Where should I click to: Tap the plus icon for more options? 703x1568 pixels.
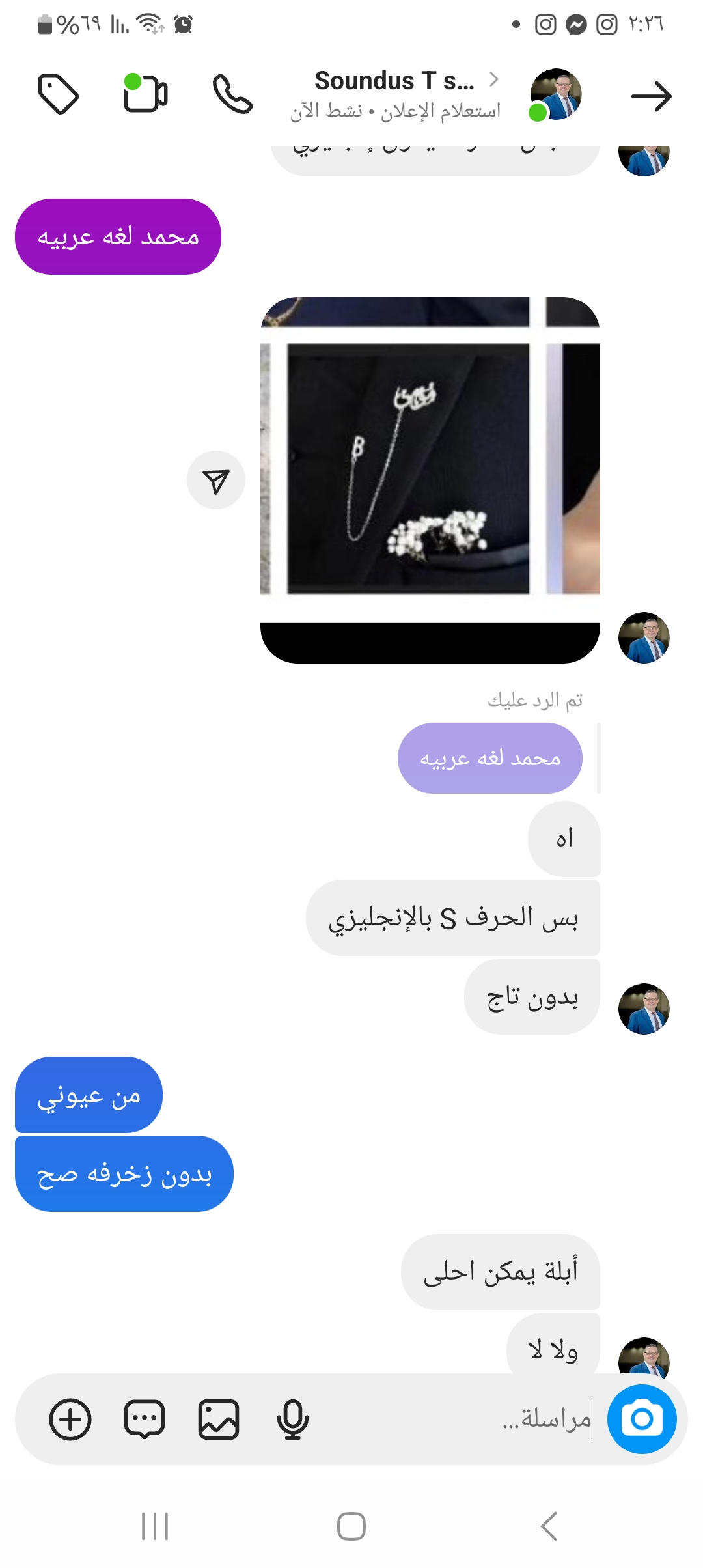pyautogui.click(x=70, y=1420)
